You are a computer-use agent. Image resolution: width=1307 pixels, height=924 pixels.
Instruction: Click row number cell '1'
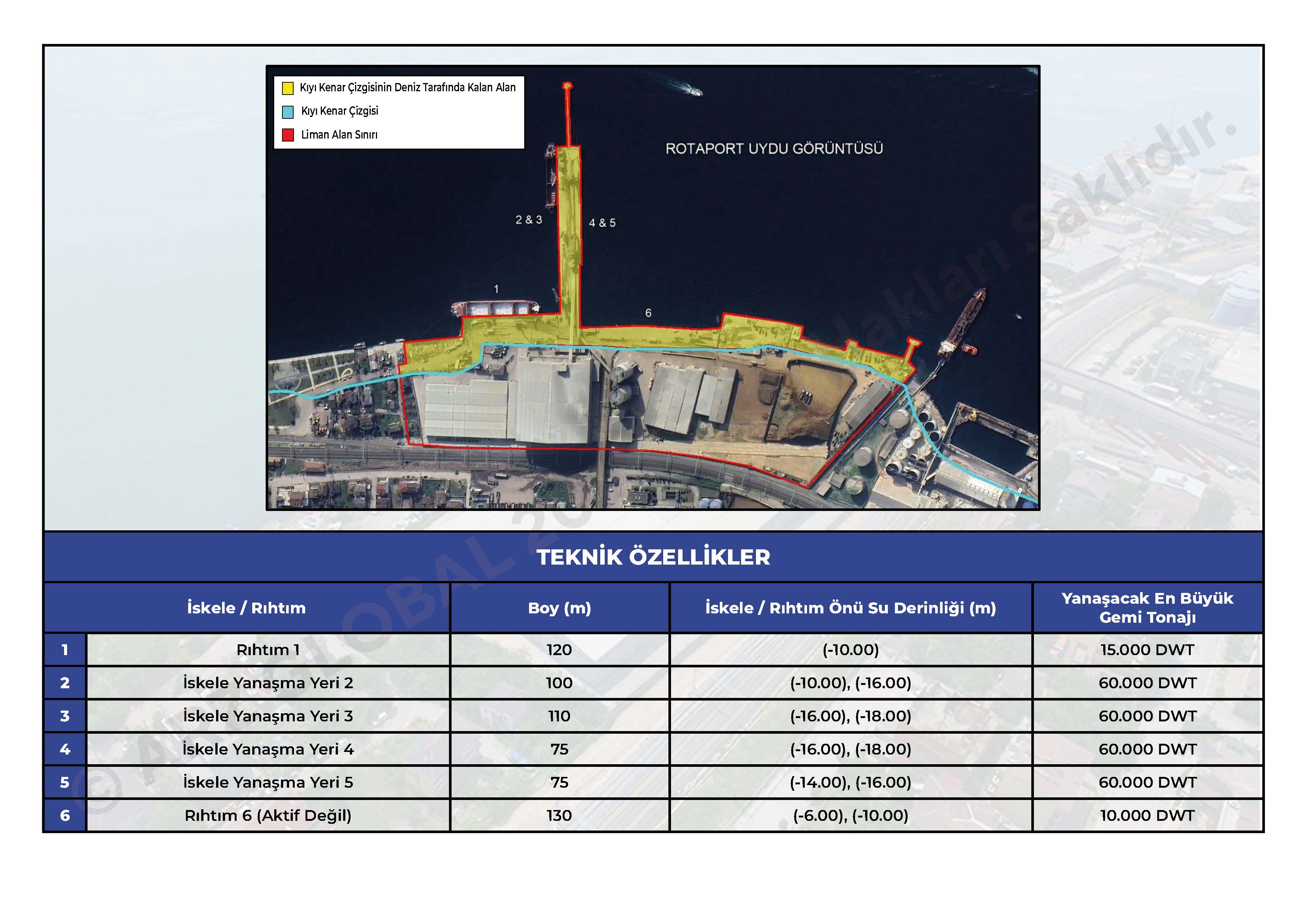(65, 650)
